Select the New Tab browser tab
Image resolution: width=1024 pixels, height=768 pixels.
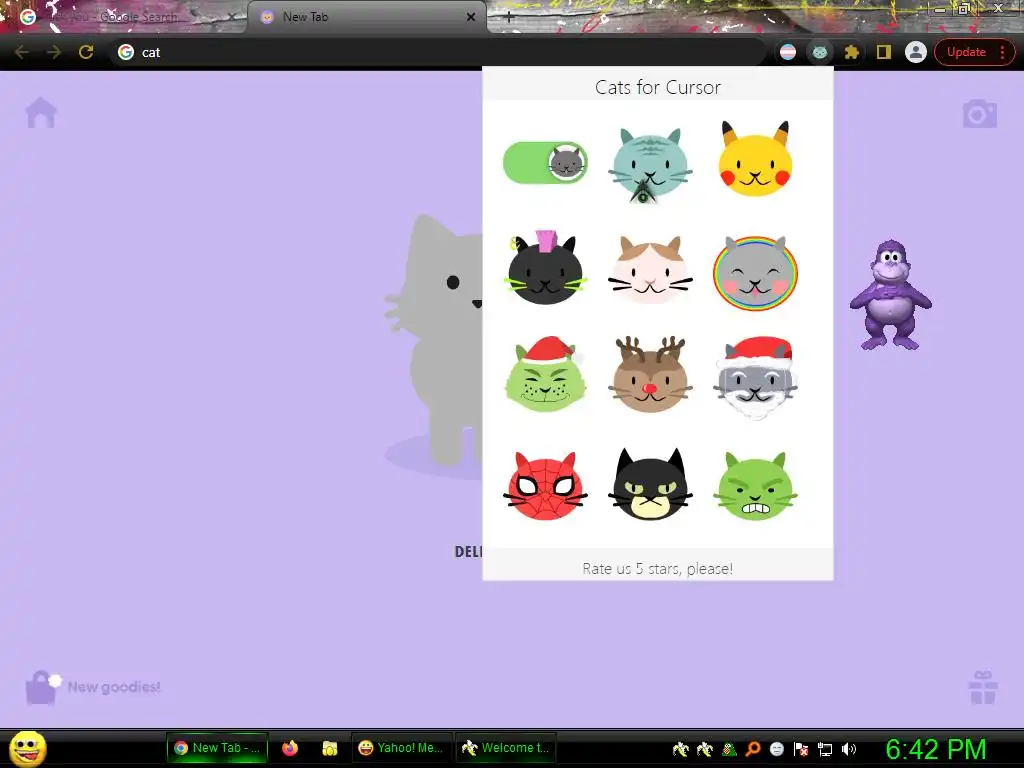[366, 17]
